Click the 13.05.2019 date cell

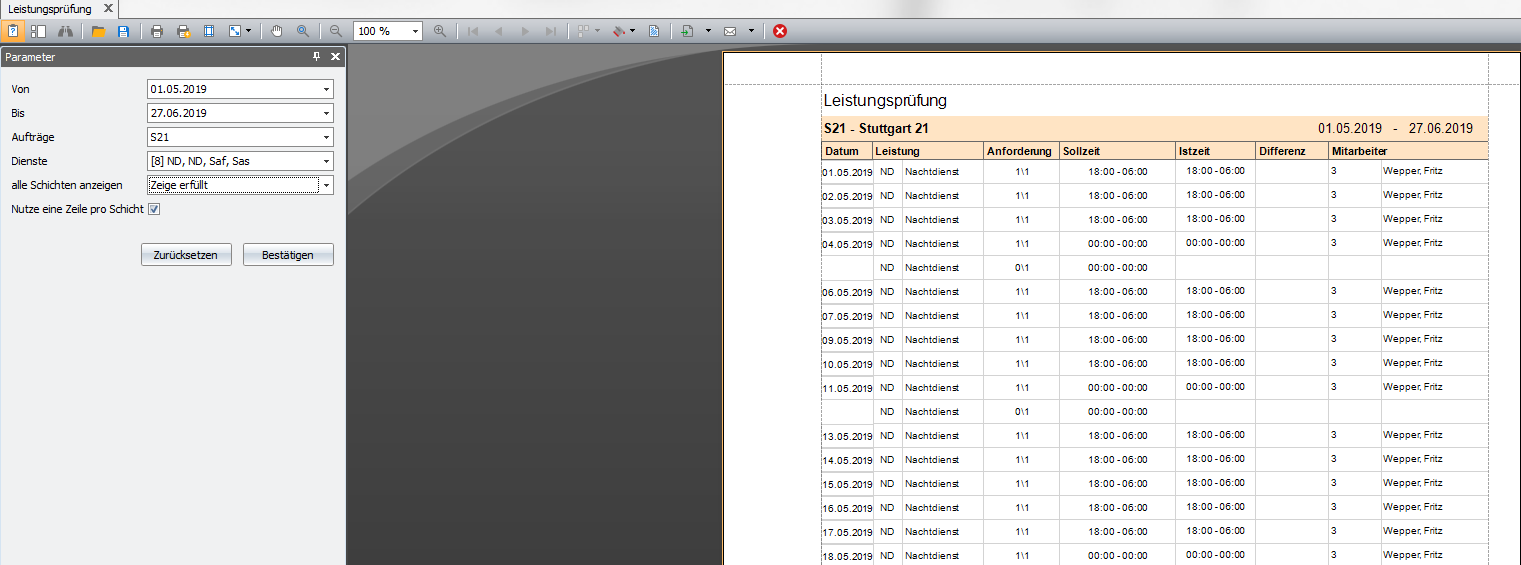tap(847, 436)
